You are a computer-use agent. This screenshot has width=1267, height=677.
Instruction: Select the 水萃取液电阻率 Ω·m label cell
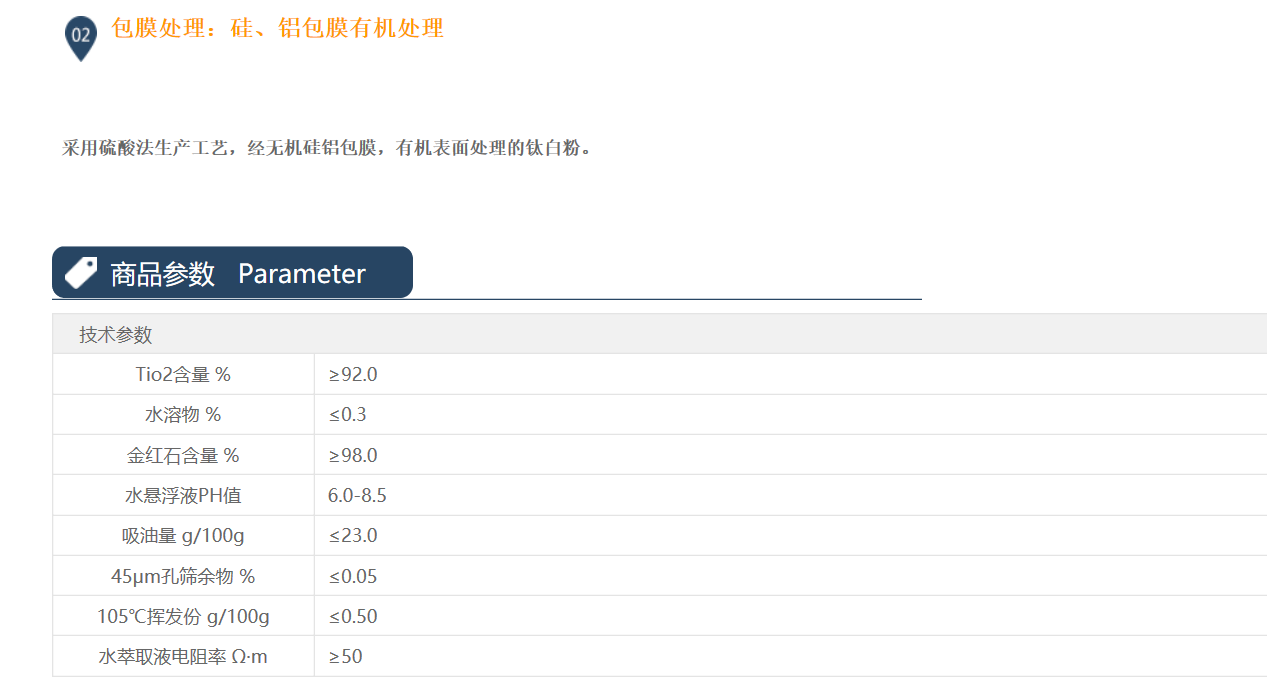[183, 657]
